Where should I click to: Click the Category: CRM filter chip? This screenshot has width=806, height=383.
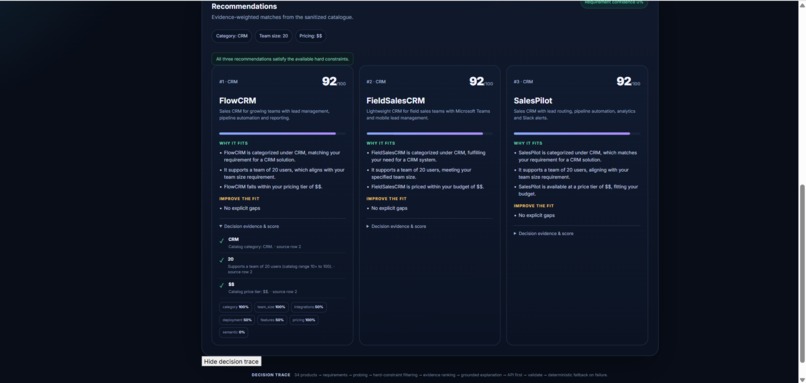(231, 36)
